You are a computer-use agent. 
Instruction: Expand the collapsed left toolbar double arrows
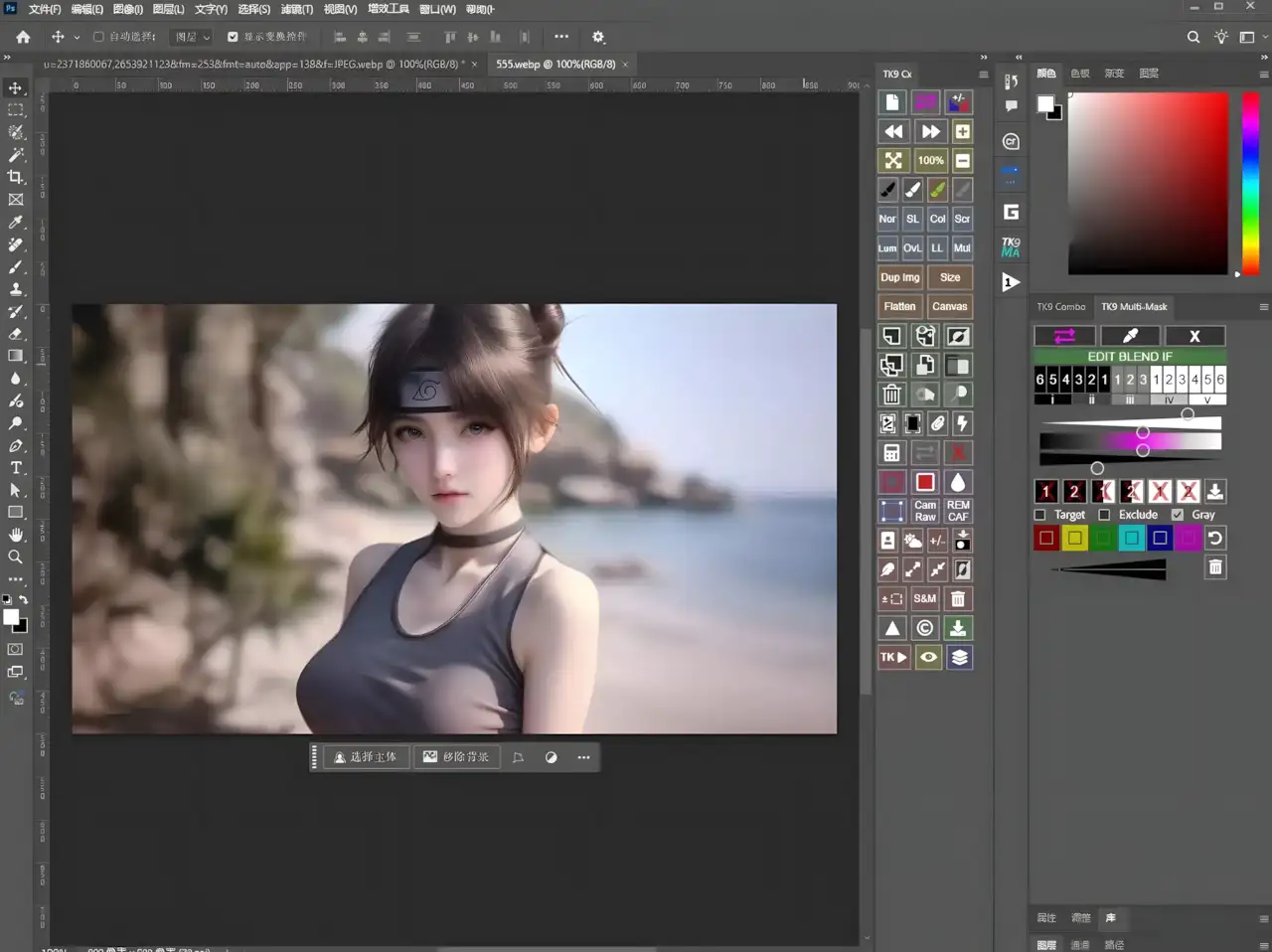pos(7,58)
